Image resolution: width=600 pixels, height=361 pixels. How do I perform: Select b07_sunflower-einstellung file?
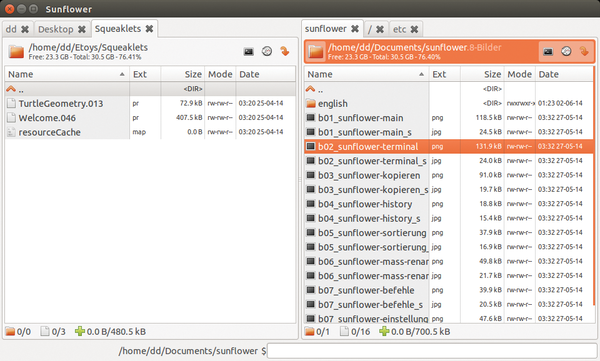click(x=448, y=318)
